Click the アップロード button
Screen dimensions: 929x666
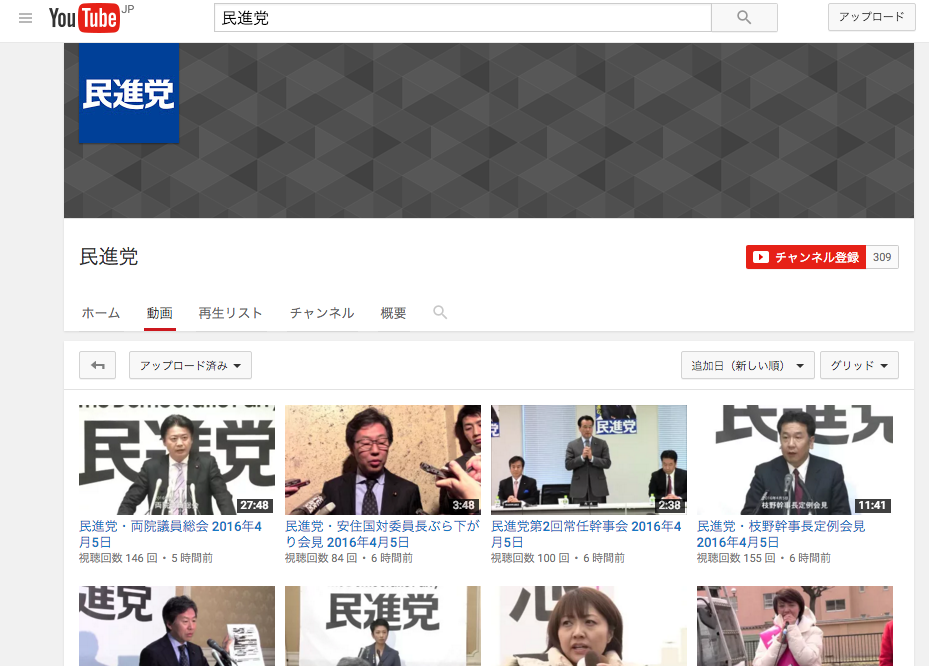click(871, 17)
